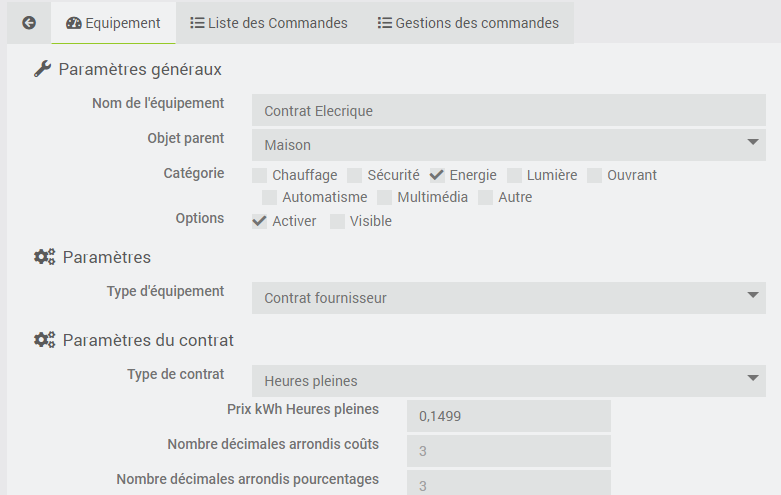Enable the Chauffage category checkbox
The image size is (781, 495).
(x=260, y=176)
